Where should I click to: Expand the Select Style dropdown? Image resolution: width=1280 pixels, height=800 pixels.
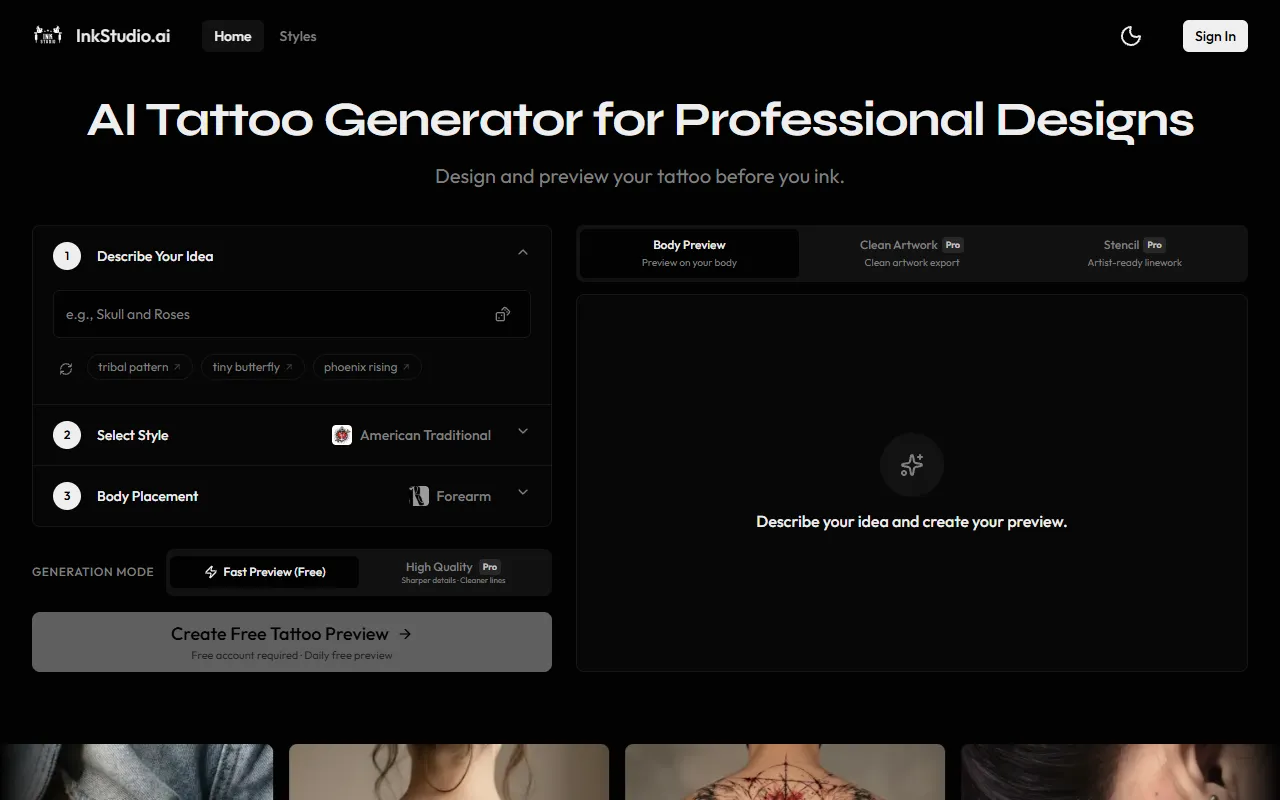[x=522, y=432]
